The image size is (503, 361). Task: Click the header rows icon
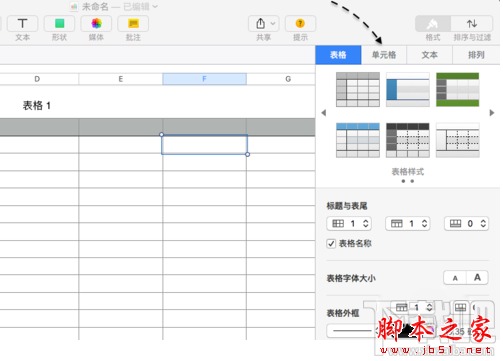397,224
